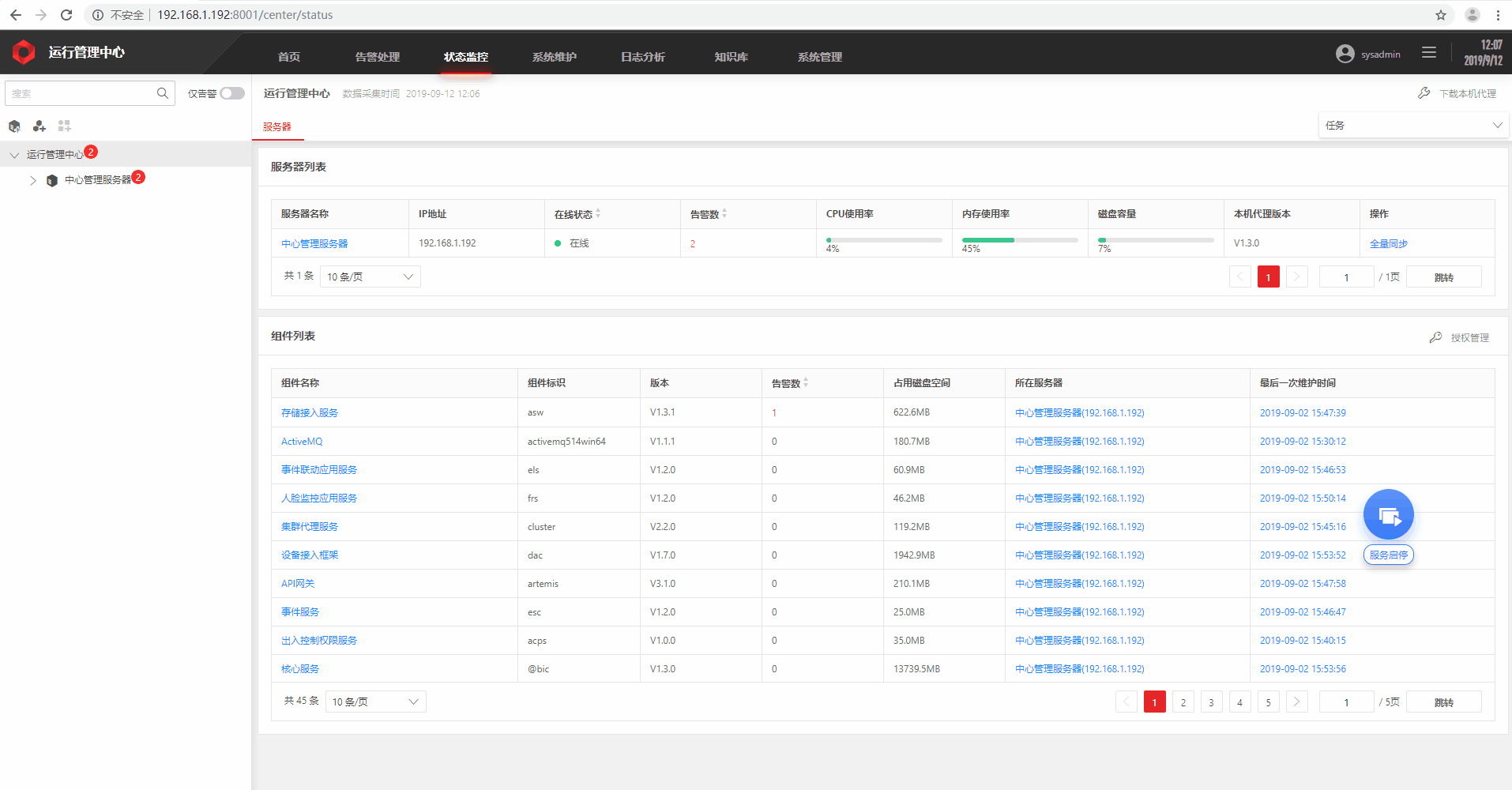
Task: Click next page arrow in server list
Action: [x=1296, y=276]
